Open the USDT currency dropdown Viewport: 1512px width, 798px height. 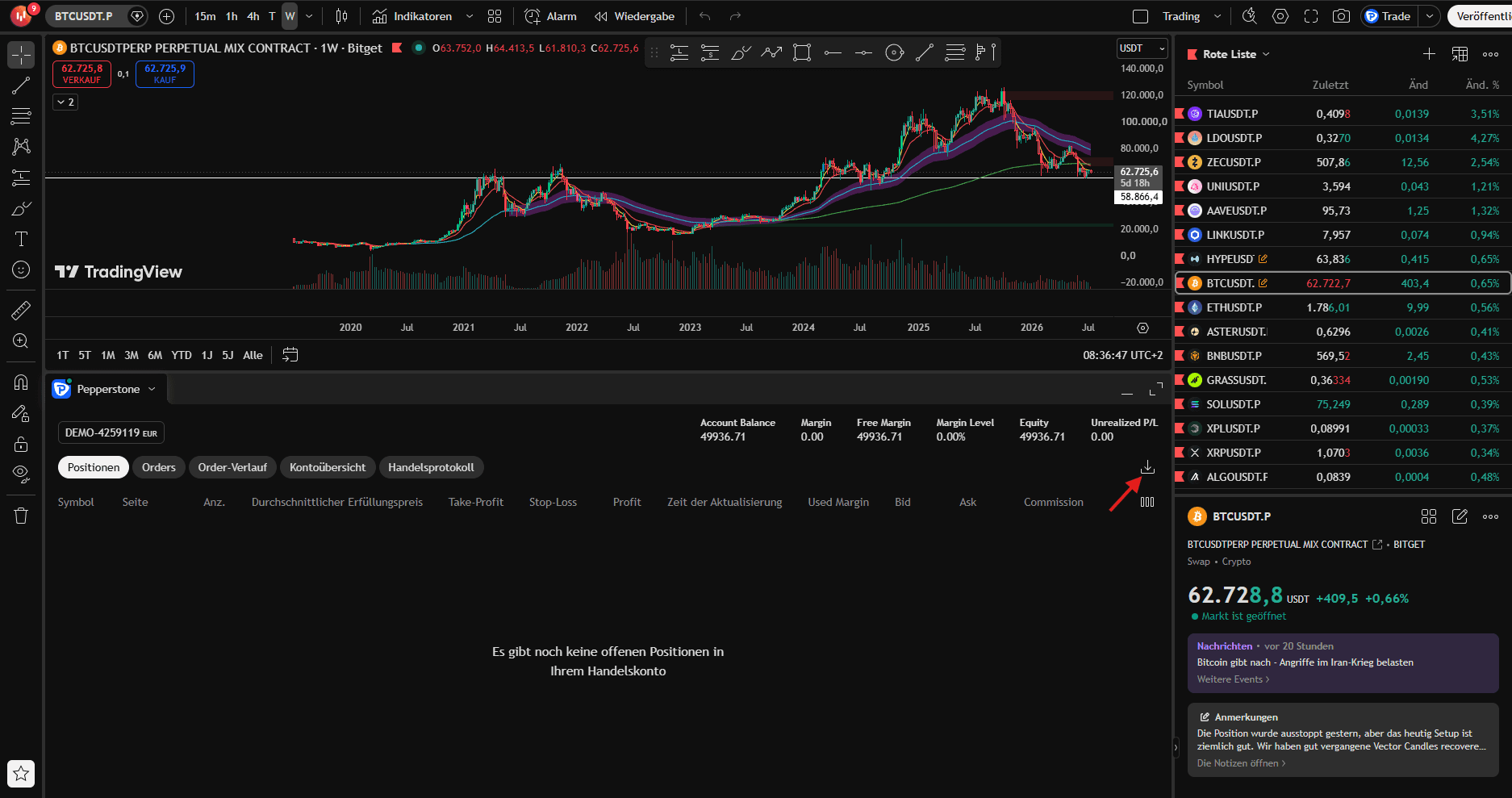pos(1141,48)
